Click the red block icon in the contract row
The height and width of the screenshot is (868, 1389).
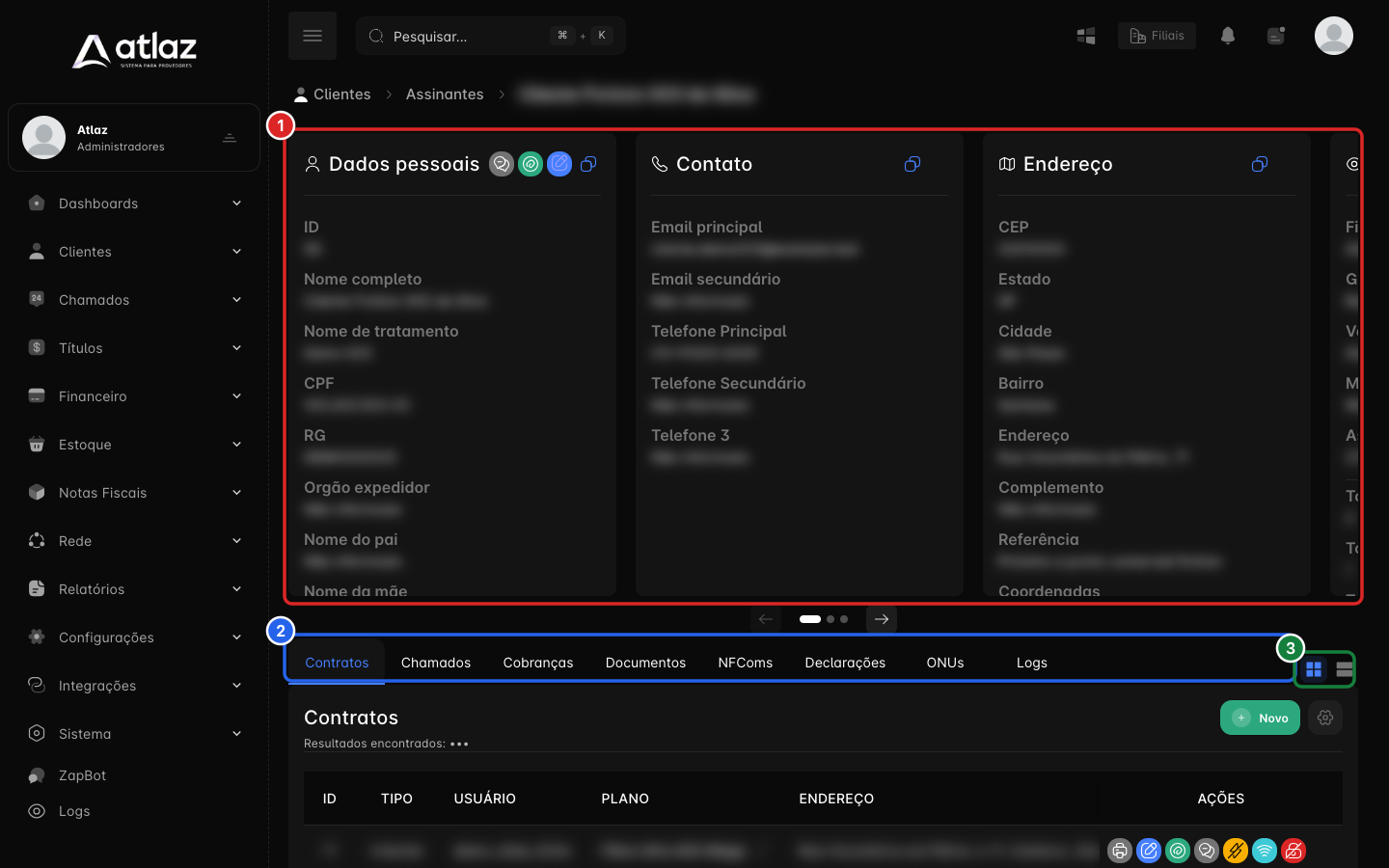click(1294, 851)
